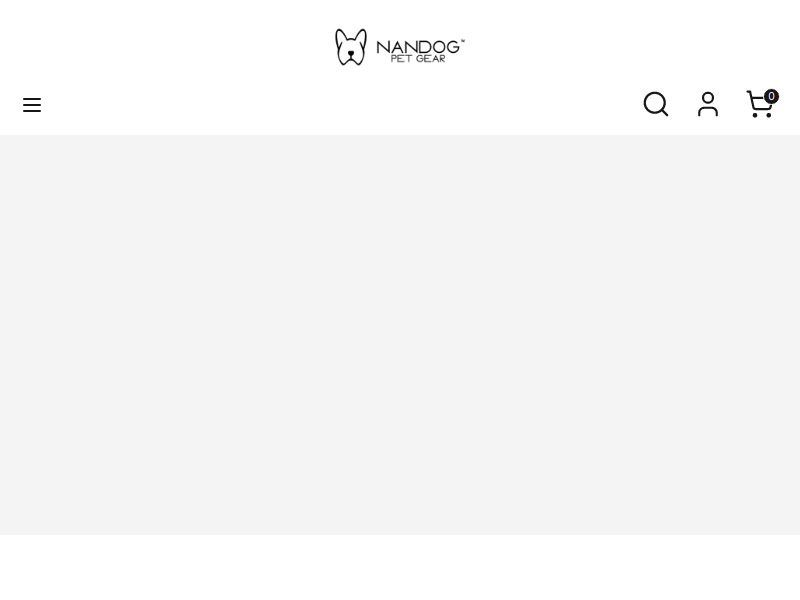Toggle the site menu with three-line icon

pos(32,105)
